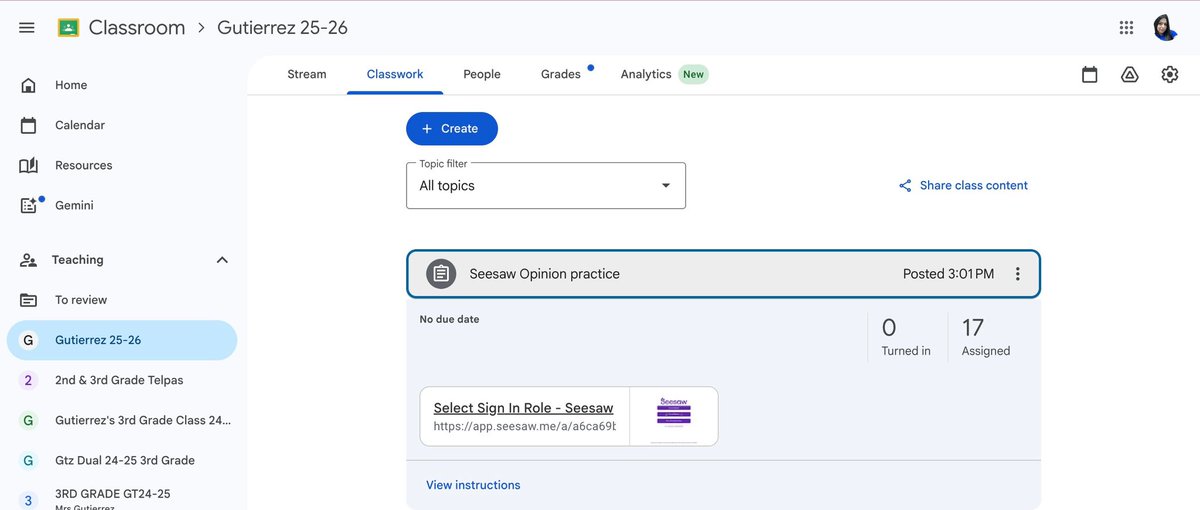This screenshot has width=1200, height=510.
Task: Select Gutierrez 25-26 class in sidebar
Action: point(120,340)
